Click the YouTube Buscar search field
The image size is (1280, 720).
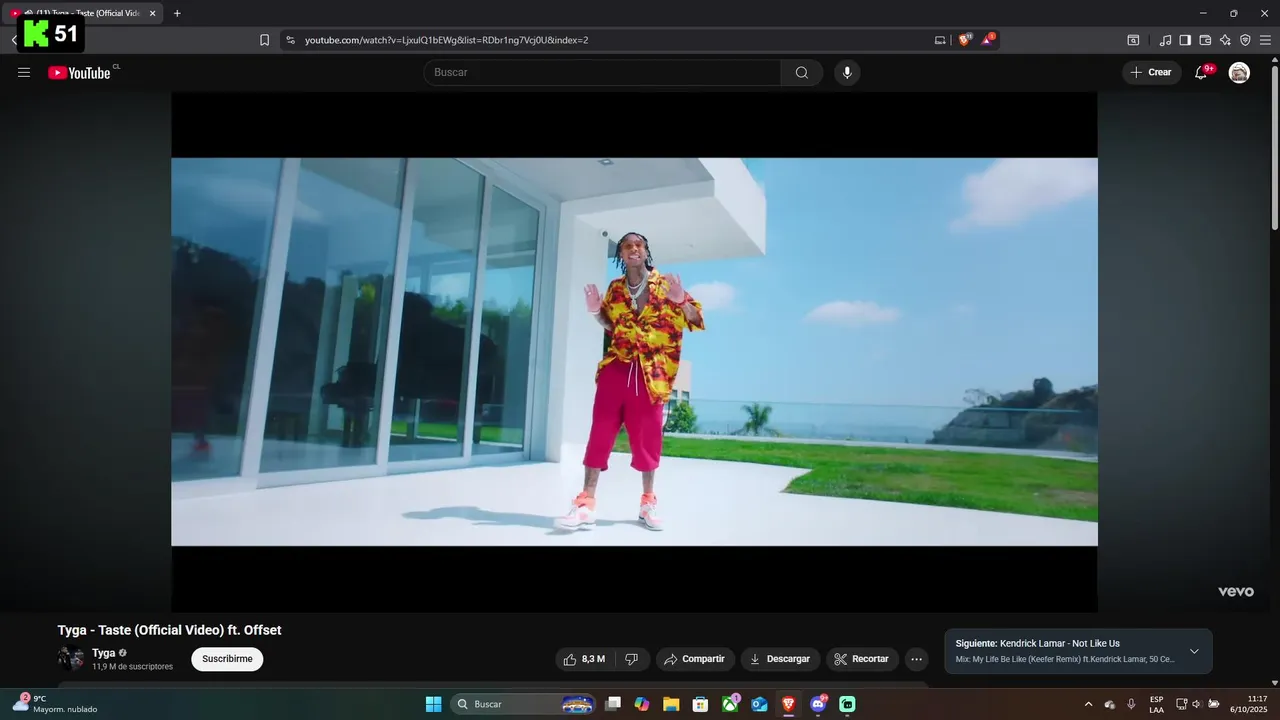tap(602, 72)
